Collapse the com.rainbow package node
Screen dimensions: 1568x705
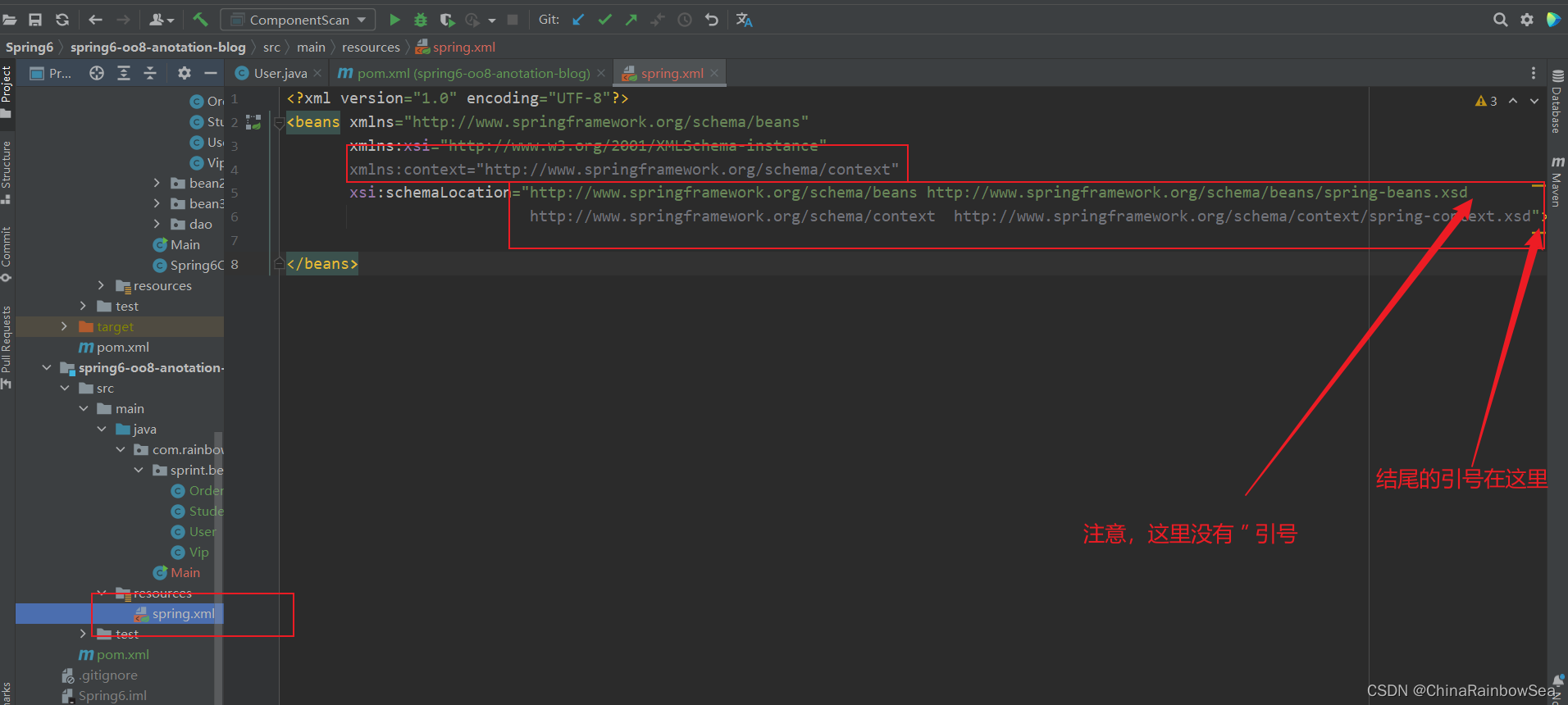(x=121, y=449)
